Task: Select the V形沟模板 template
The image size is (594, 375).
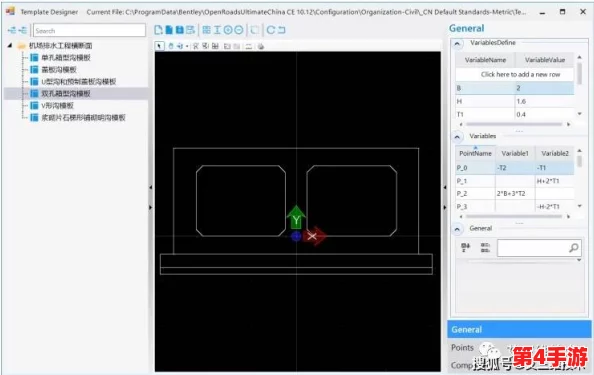Action: [x=57, y=106]
